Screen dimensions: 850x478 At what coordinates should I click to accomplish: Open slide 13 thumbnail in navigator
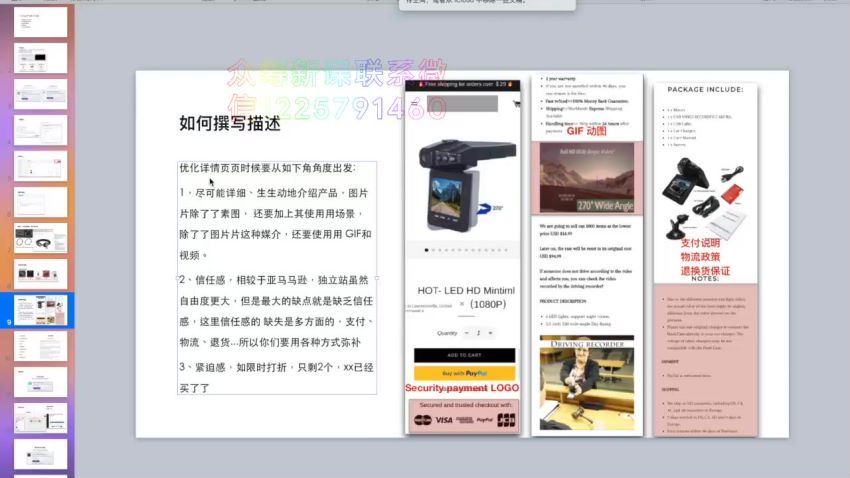coord(41,454)
